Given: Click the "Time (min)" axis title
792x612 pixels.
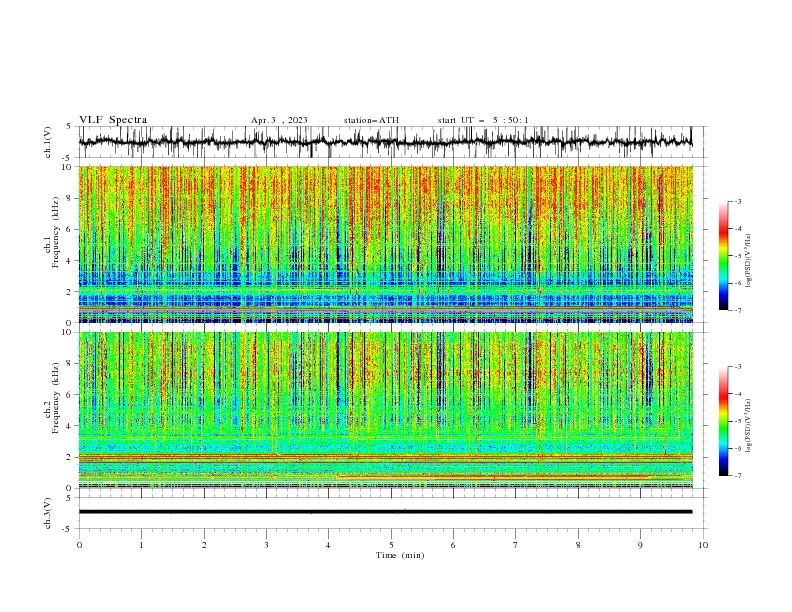Looking at the screenshot, I should click(x=400, y=555).
